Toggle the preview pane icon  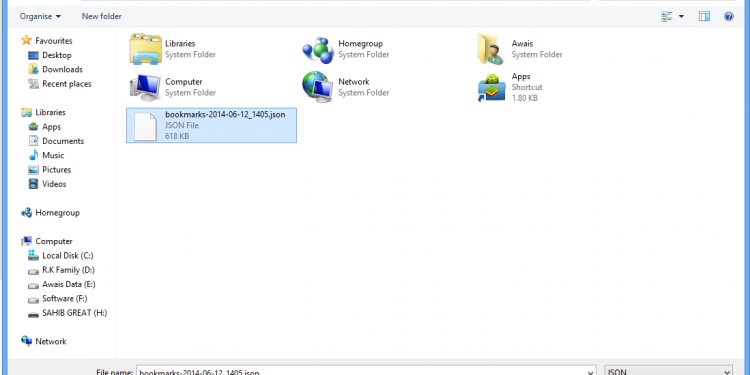point(704,16)
